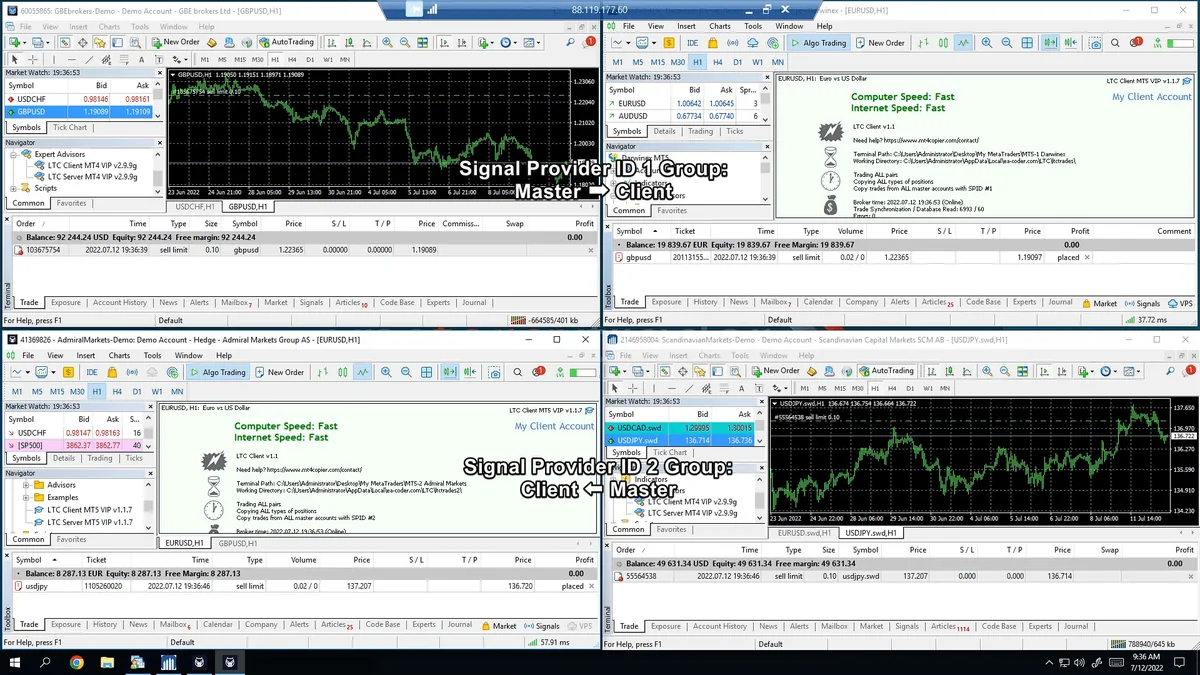Image resolution: width=1200 pixels, height=675 pixels.
Task: Open Signals in Admiral Markets toolbox
Action: 541,626
